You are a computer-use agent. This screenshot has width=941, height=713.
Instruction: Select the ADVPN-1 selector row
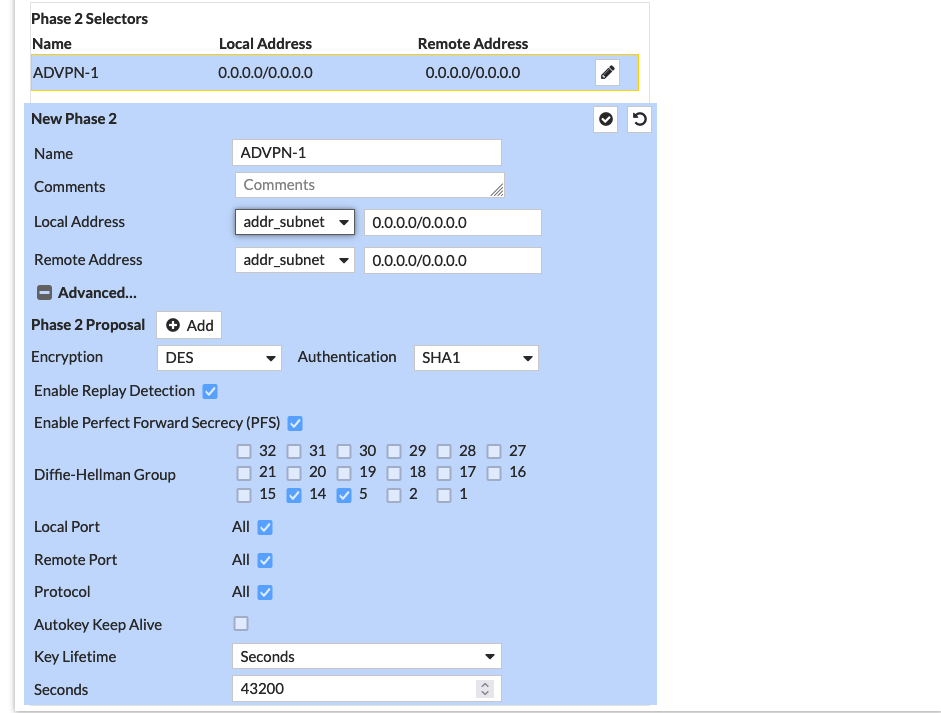pyautogui.click(x=300, y=73)
